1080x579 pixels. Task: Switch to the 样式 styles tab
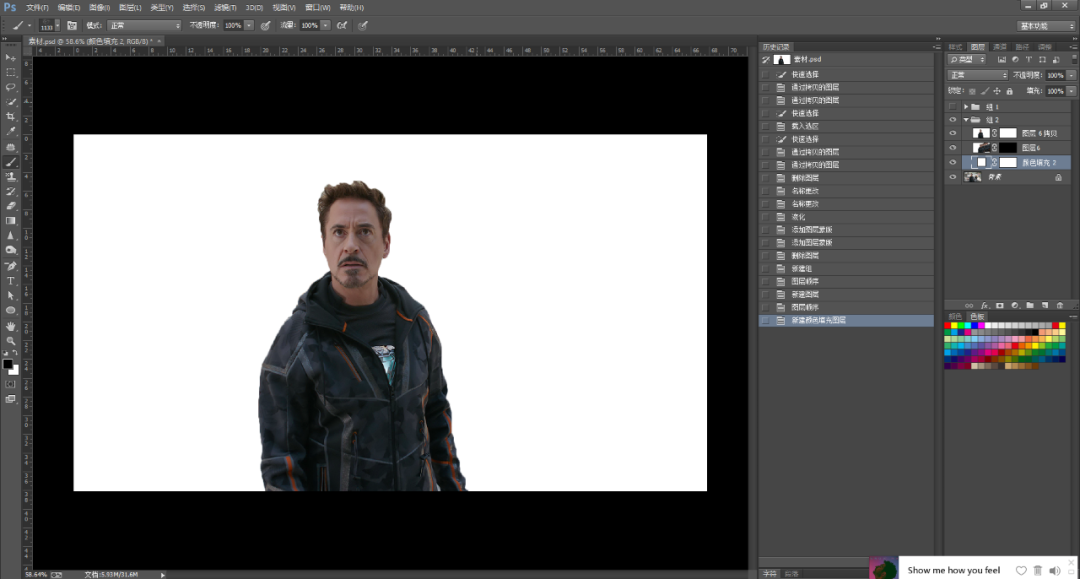(955, 47)
